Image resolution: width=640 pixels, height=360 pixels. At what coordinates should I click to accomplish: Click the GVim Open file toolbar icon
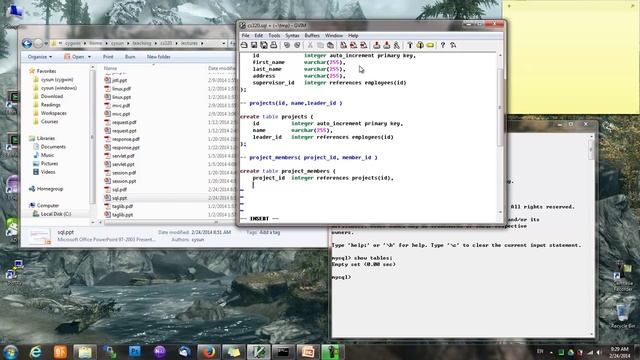click(244, 45)
